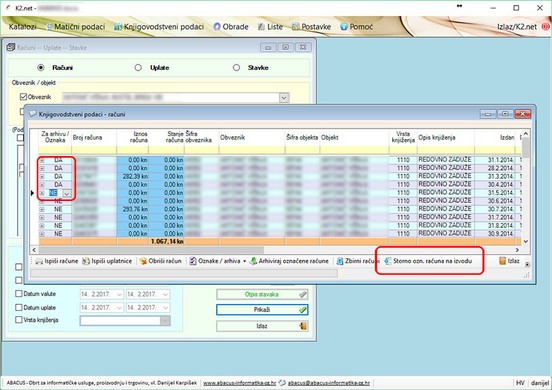Expand the invoice row issued 30.9.2014
Screen dimensions: 552x390
click(x=42, y=234)
